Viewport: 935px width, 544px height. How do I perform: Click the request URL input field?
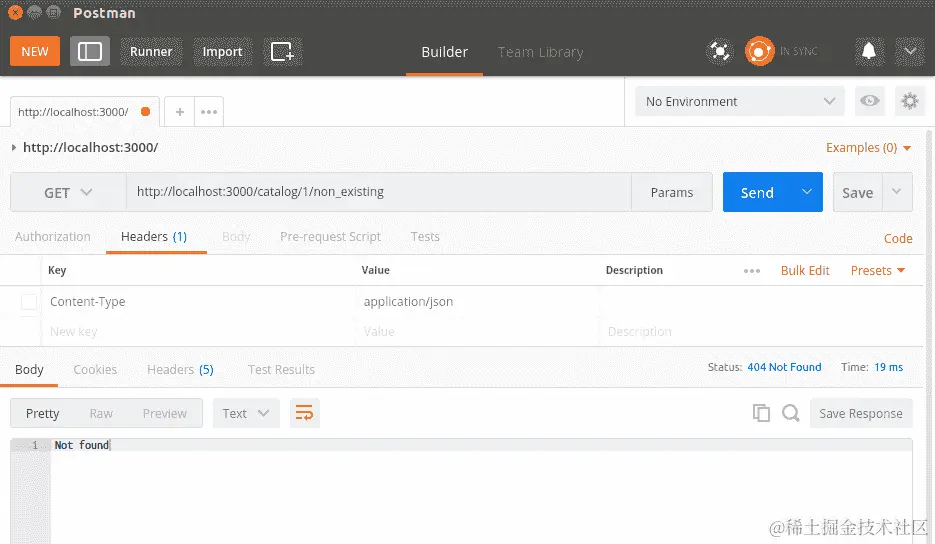click(379, 192)
